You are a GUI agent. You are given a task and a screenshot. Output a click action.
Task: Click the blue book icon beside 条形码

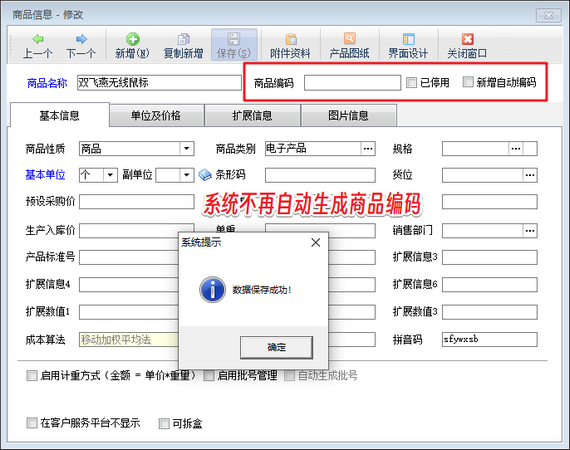click(x=205, y=175)
